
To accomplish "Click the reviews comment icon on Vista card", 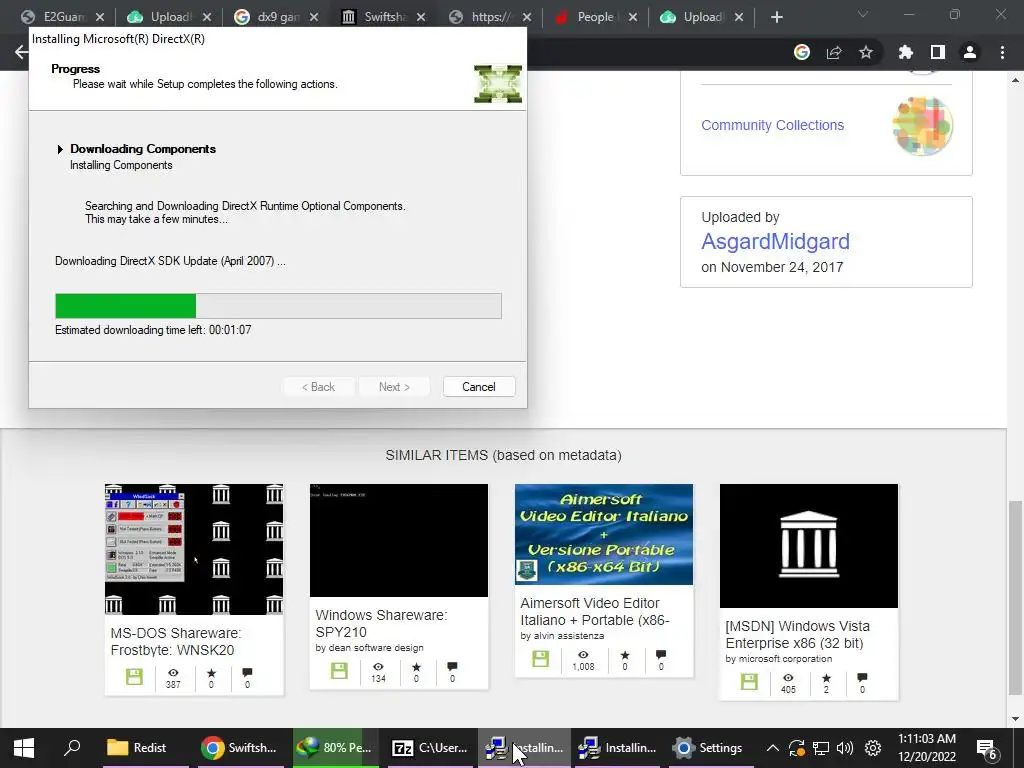I will (862, 678).
